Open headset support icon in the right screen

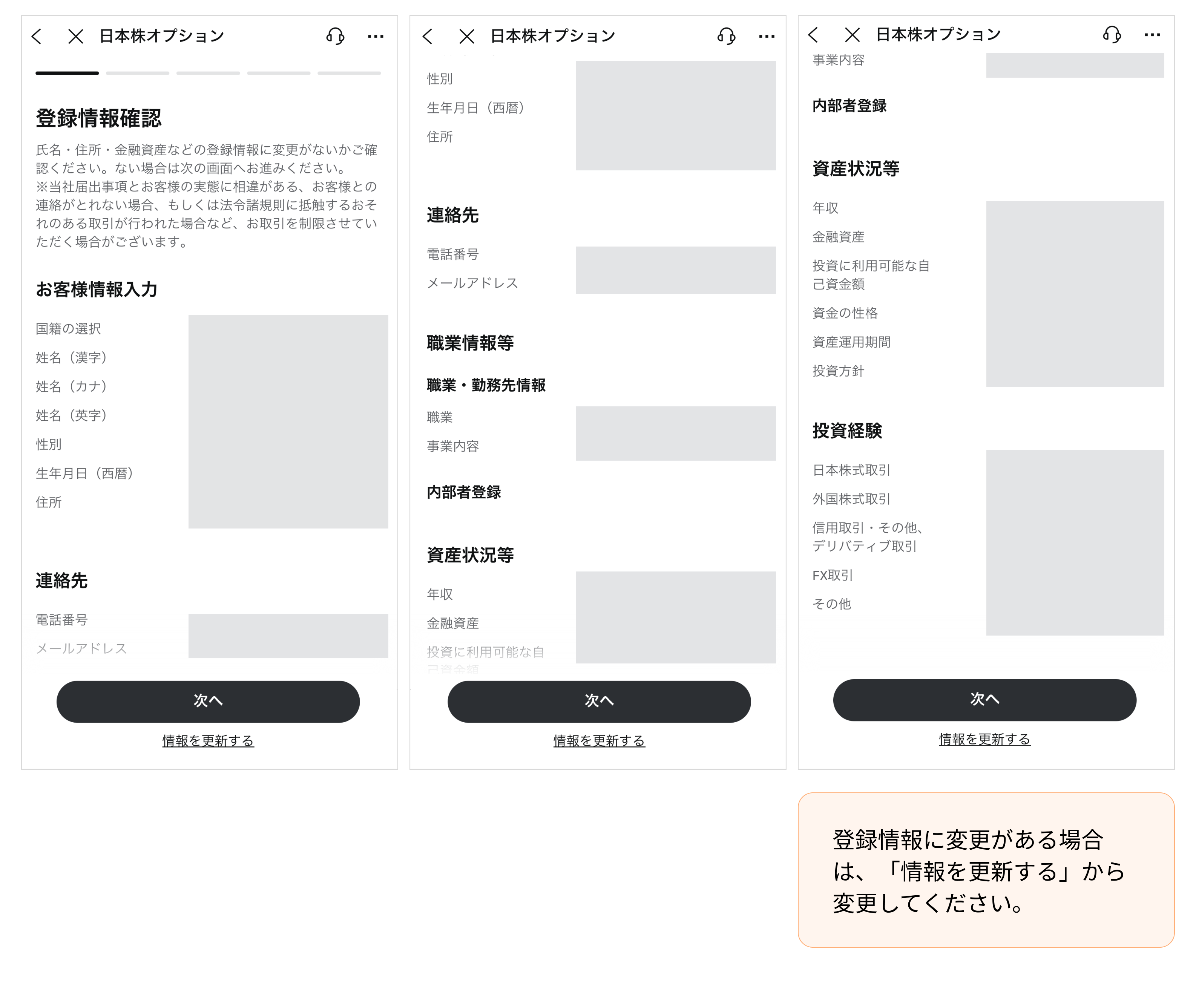coord(1112,35)
